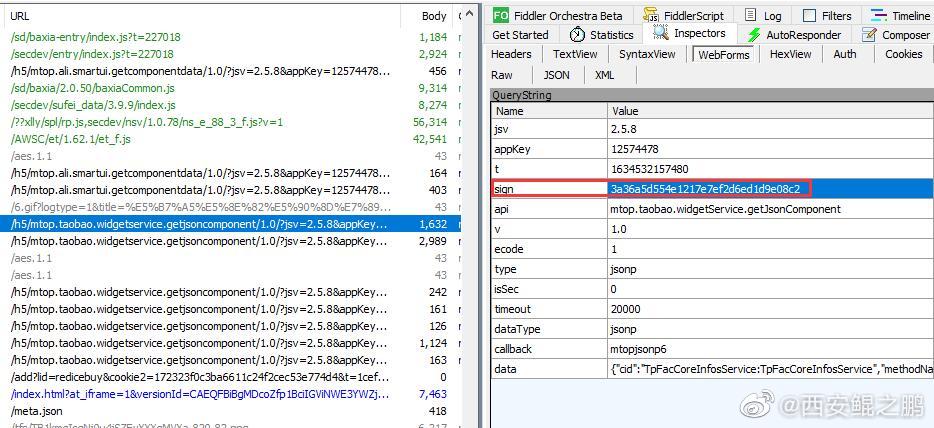Image resolution: width=934 pixels, height=428 pixels.
Task: Click the Name column header in QueryString
Action: tap(549, 111)
